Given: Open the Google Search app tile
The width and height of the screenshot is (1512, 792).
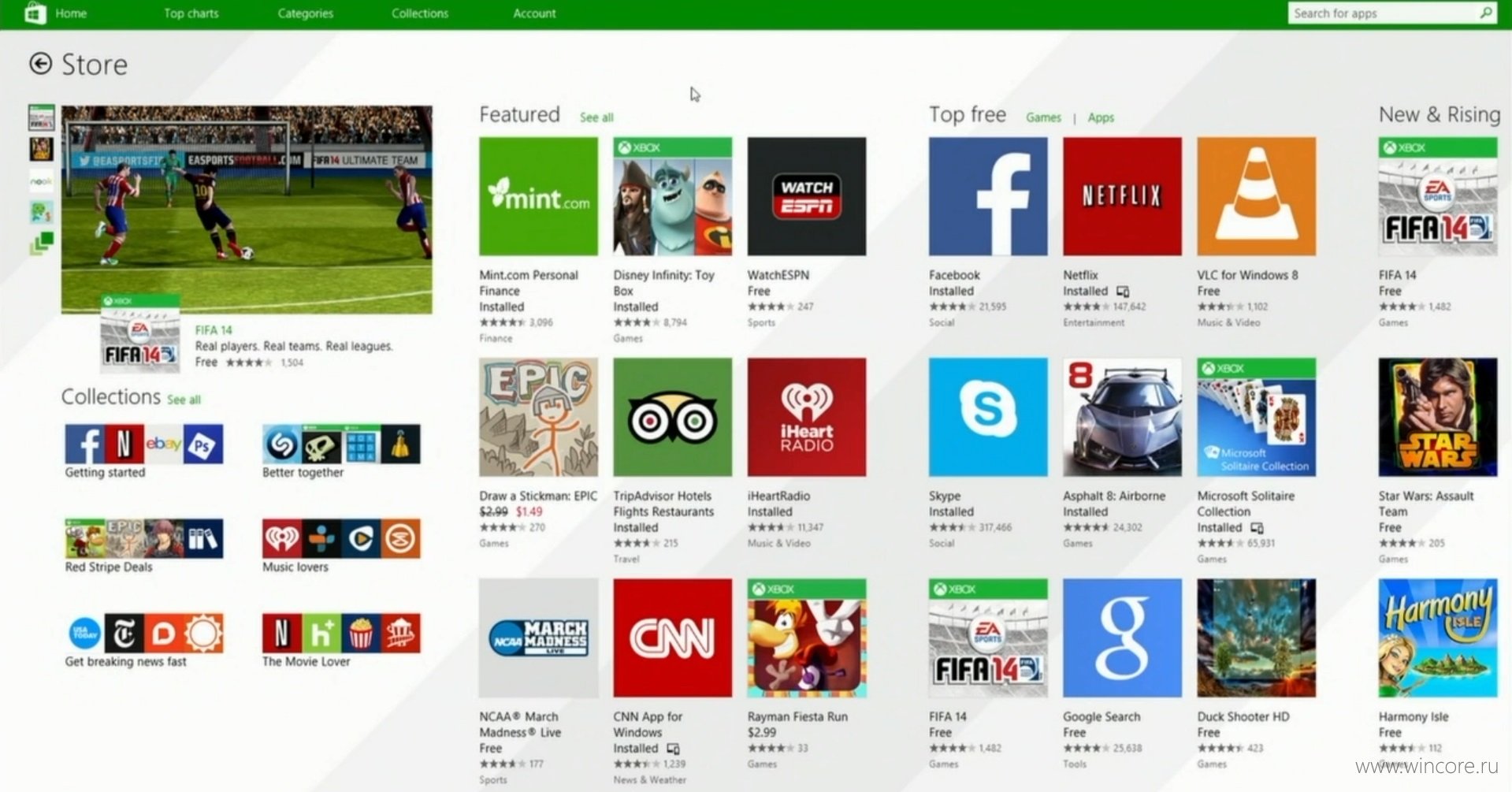Looking at the screenshot, I should (1122, 638).
